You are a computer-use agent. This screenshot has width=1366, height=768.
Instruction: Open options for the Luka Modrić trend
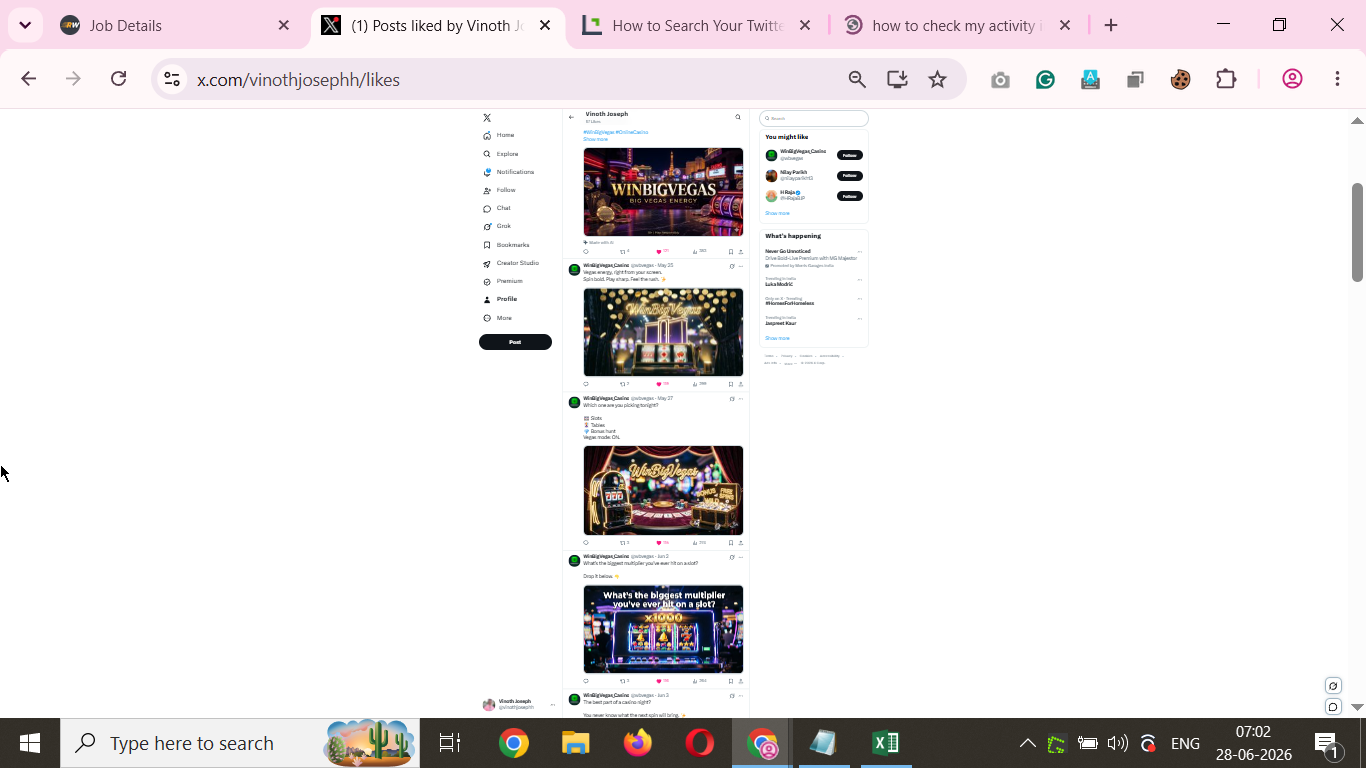(860, 280)
